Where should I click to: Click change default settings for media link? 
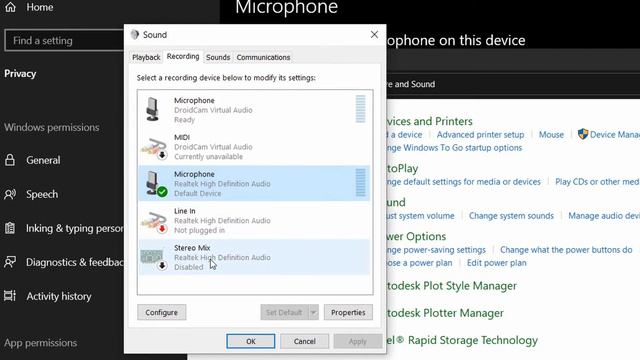click(464, 182)
